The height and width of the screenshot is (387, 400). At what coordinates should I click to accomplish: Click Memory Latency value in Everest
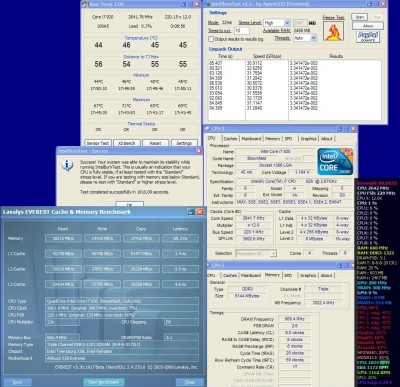180,238
